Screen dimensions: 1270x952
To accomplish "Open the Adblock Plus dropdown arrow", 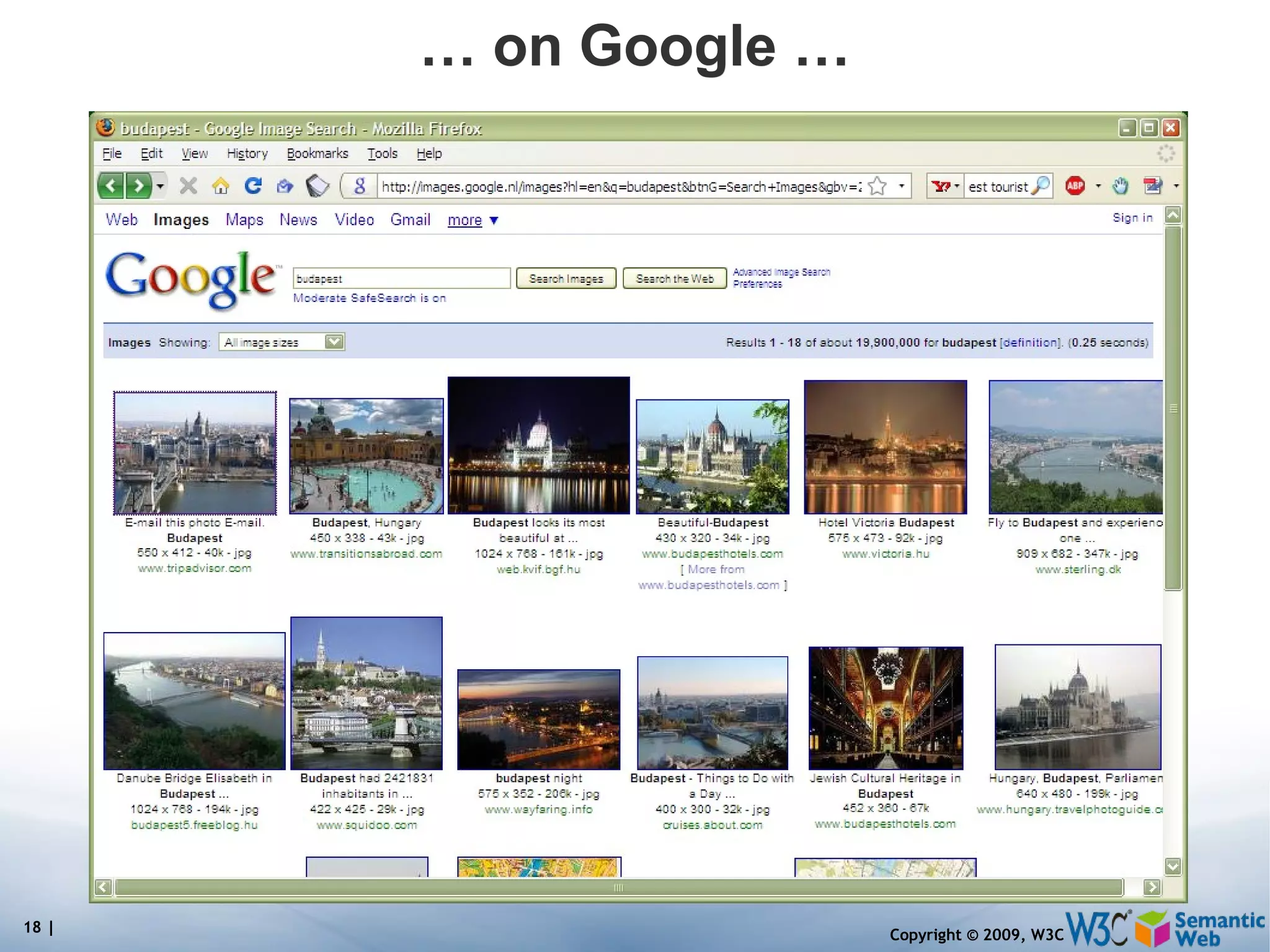I will tap(1098, 185).
